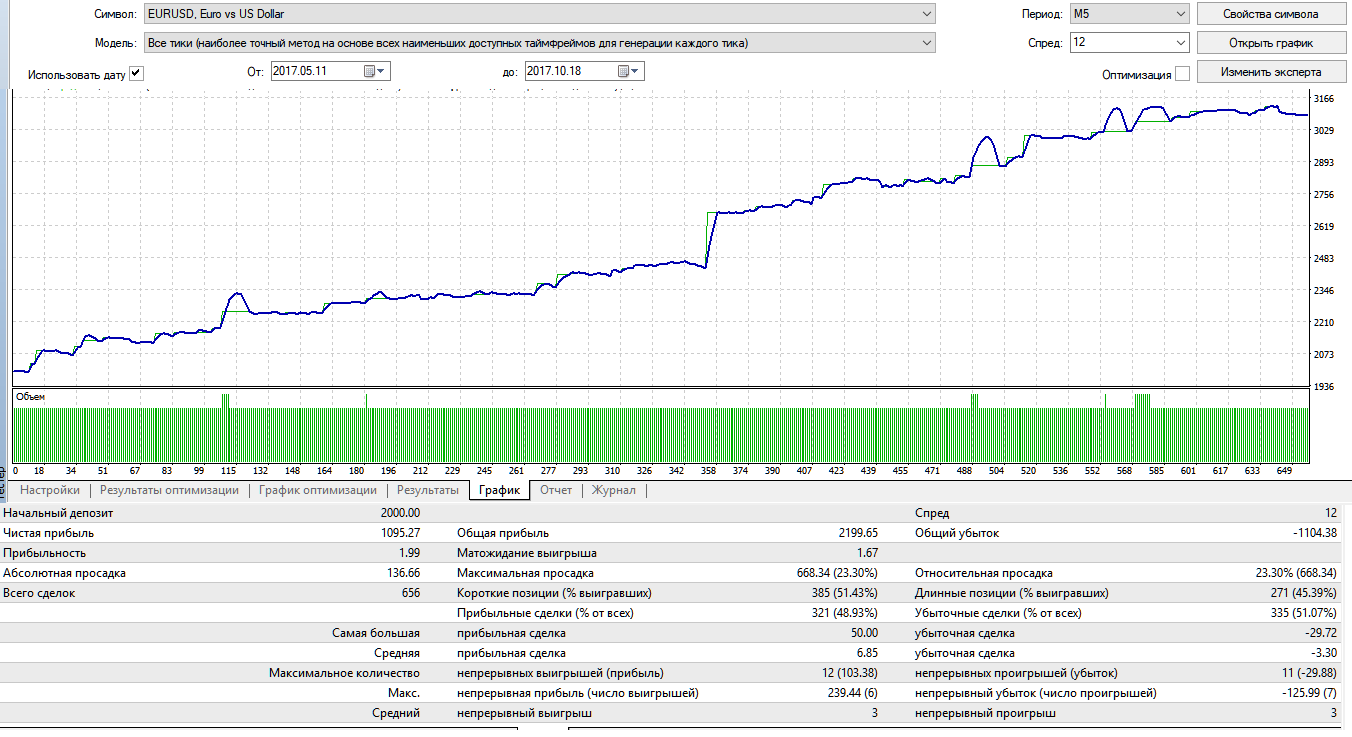Enable the Оптимизация checkbox
Screen dimensions: 1352x737
(1182, 73)
